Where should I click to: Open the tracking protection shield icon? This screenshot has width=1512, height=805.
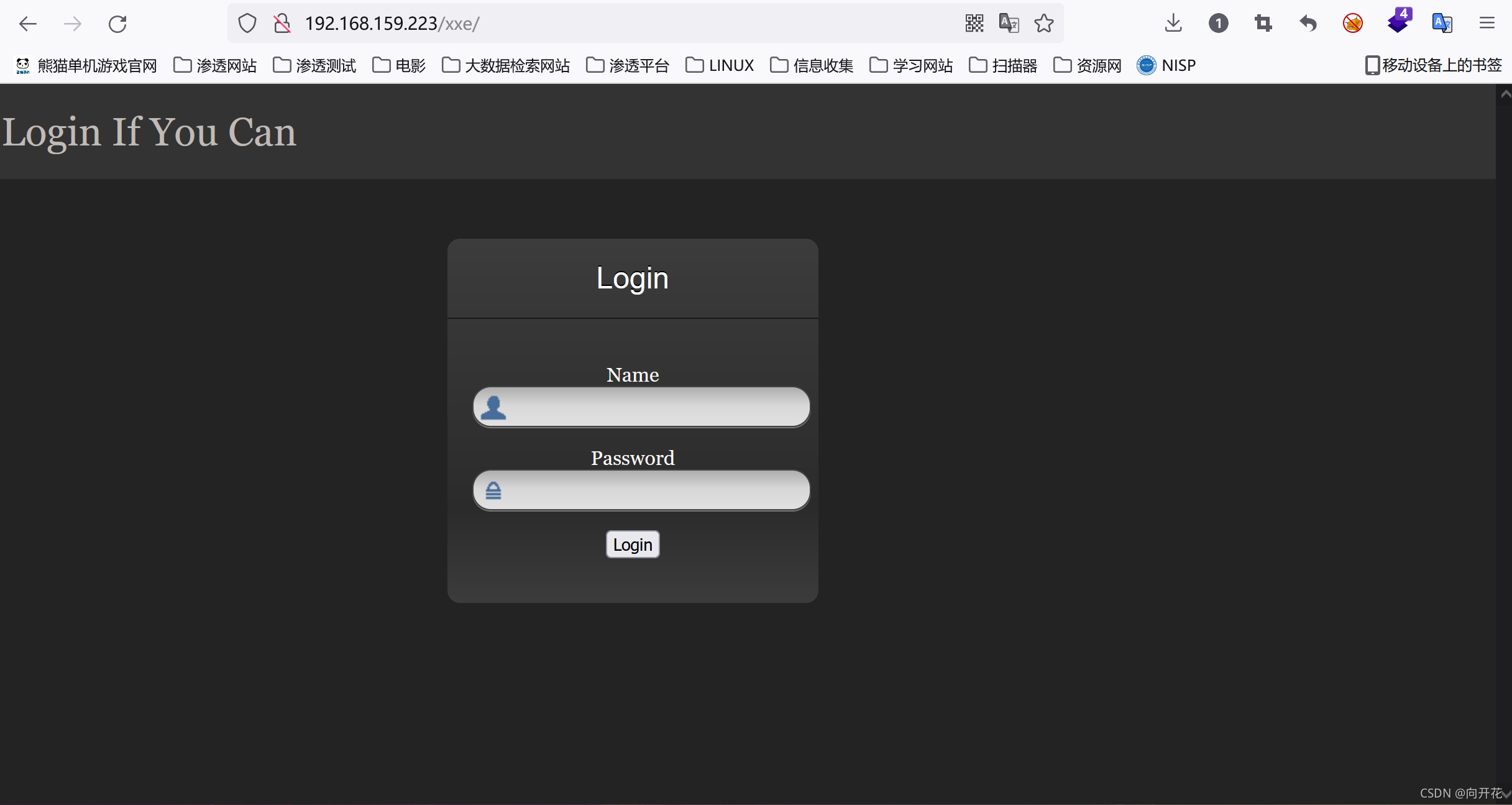coord(247,24)
